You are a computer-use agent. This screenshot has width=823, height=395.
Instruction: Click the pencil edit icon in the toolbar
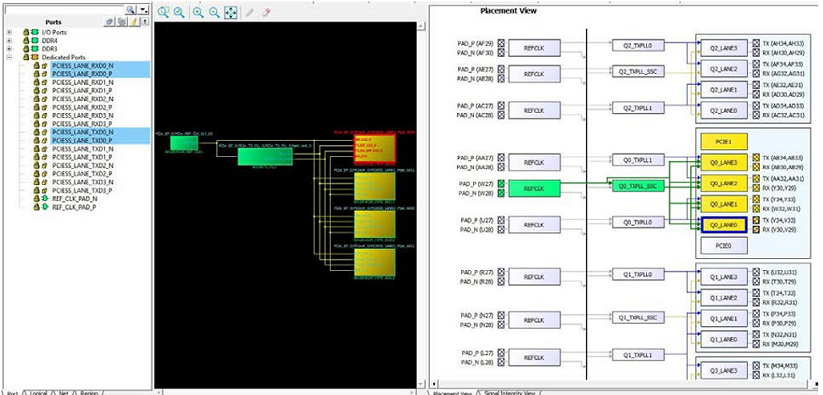tap(250, 13)
